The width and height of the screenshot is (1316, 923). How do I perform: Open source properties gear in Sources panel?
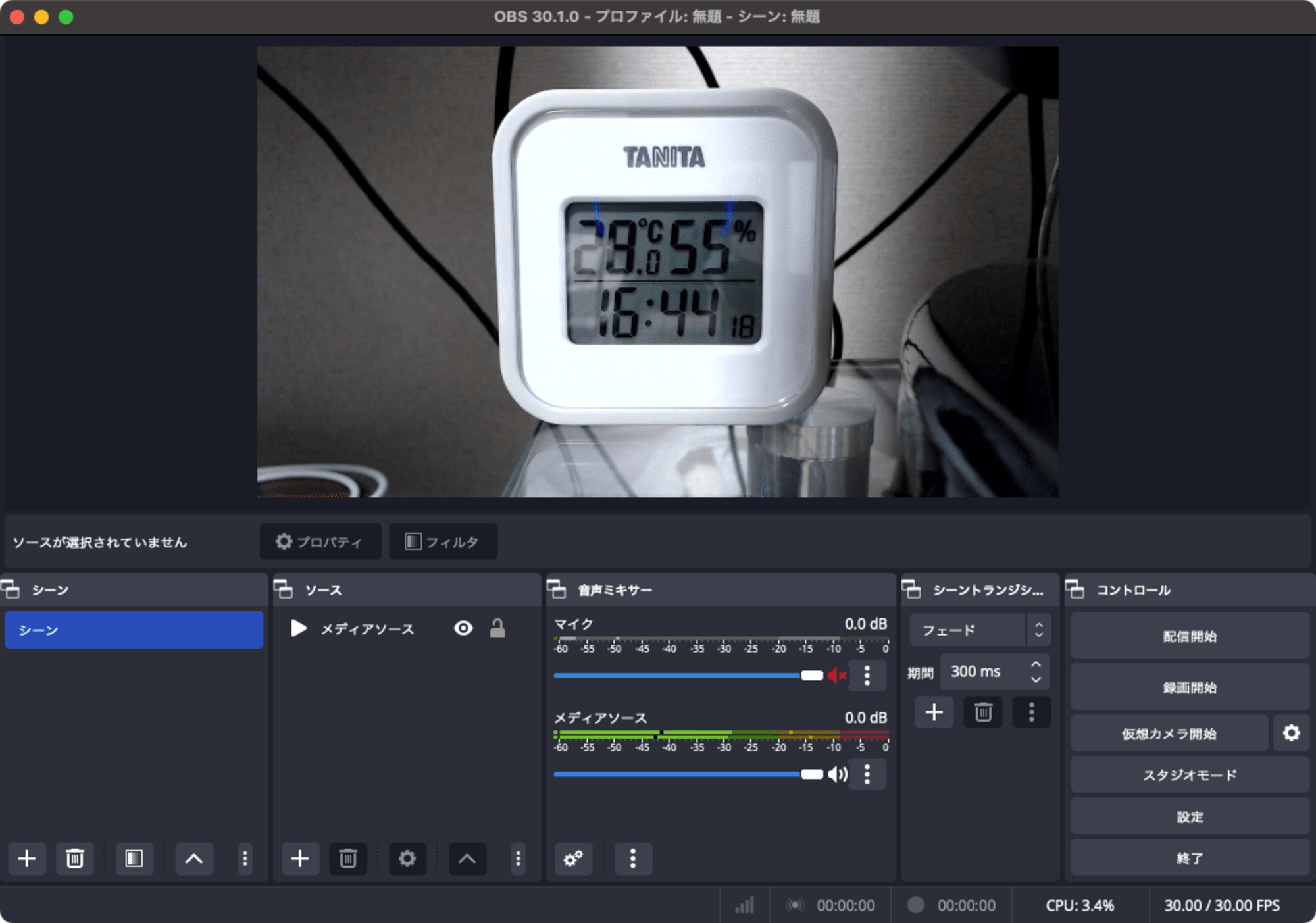407,859
